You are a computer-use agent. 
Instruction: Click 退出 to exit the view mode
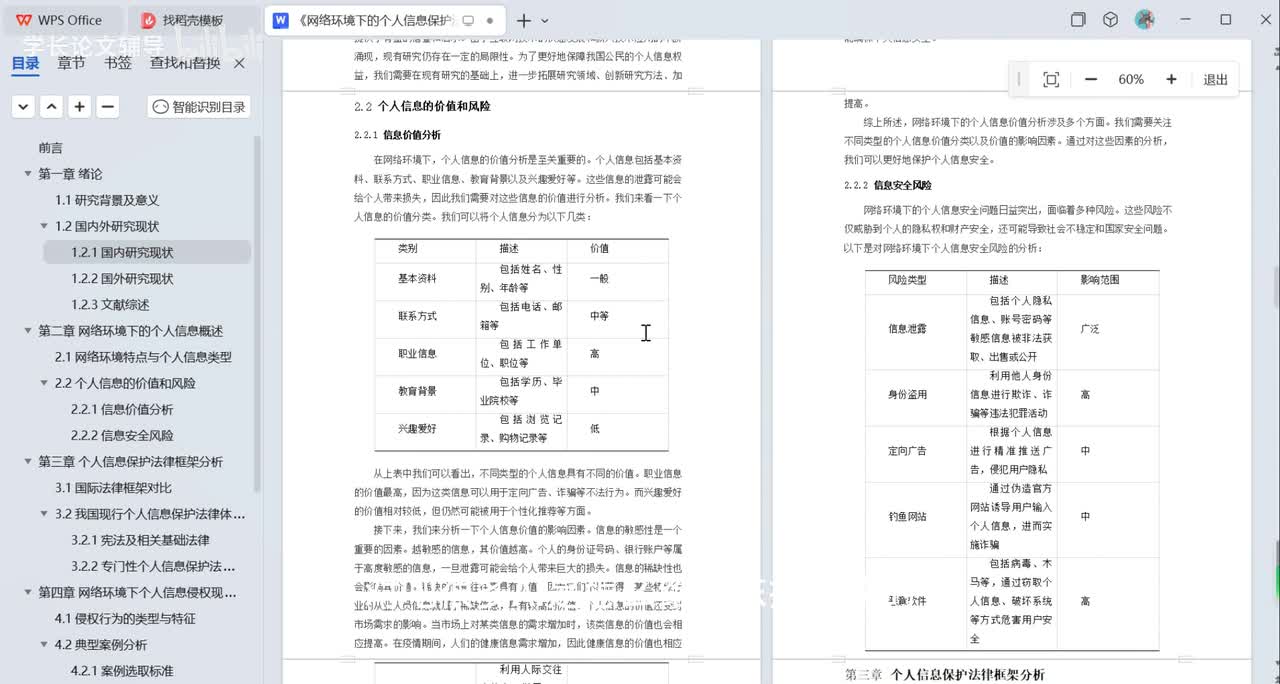[1215, 80]
